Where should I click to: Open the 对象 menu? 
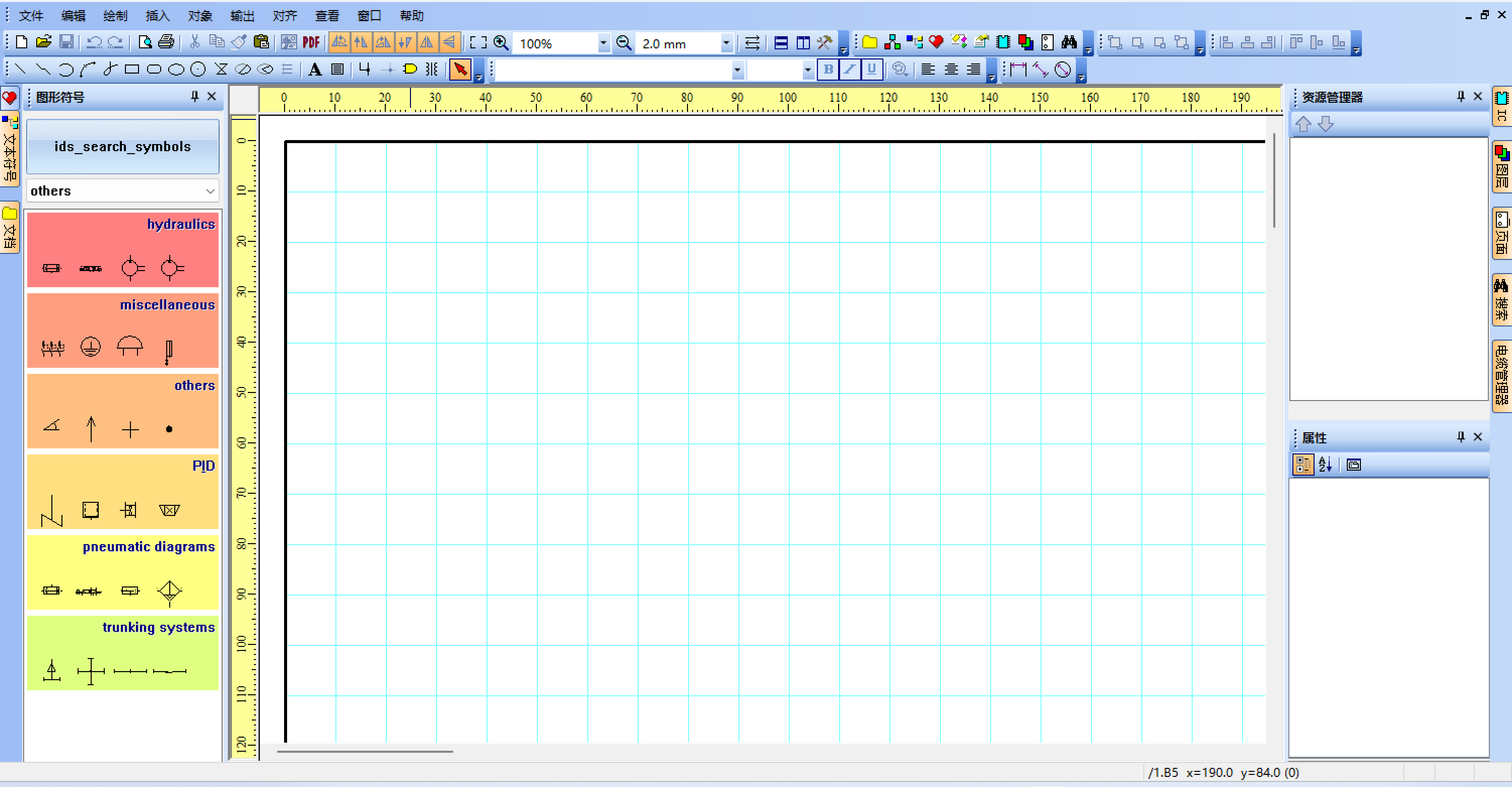pyautogui.click(x=199, y=16)
